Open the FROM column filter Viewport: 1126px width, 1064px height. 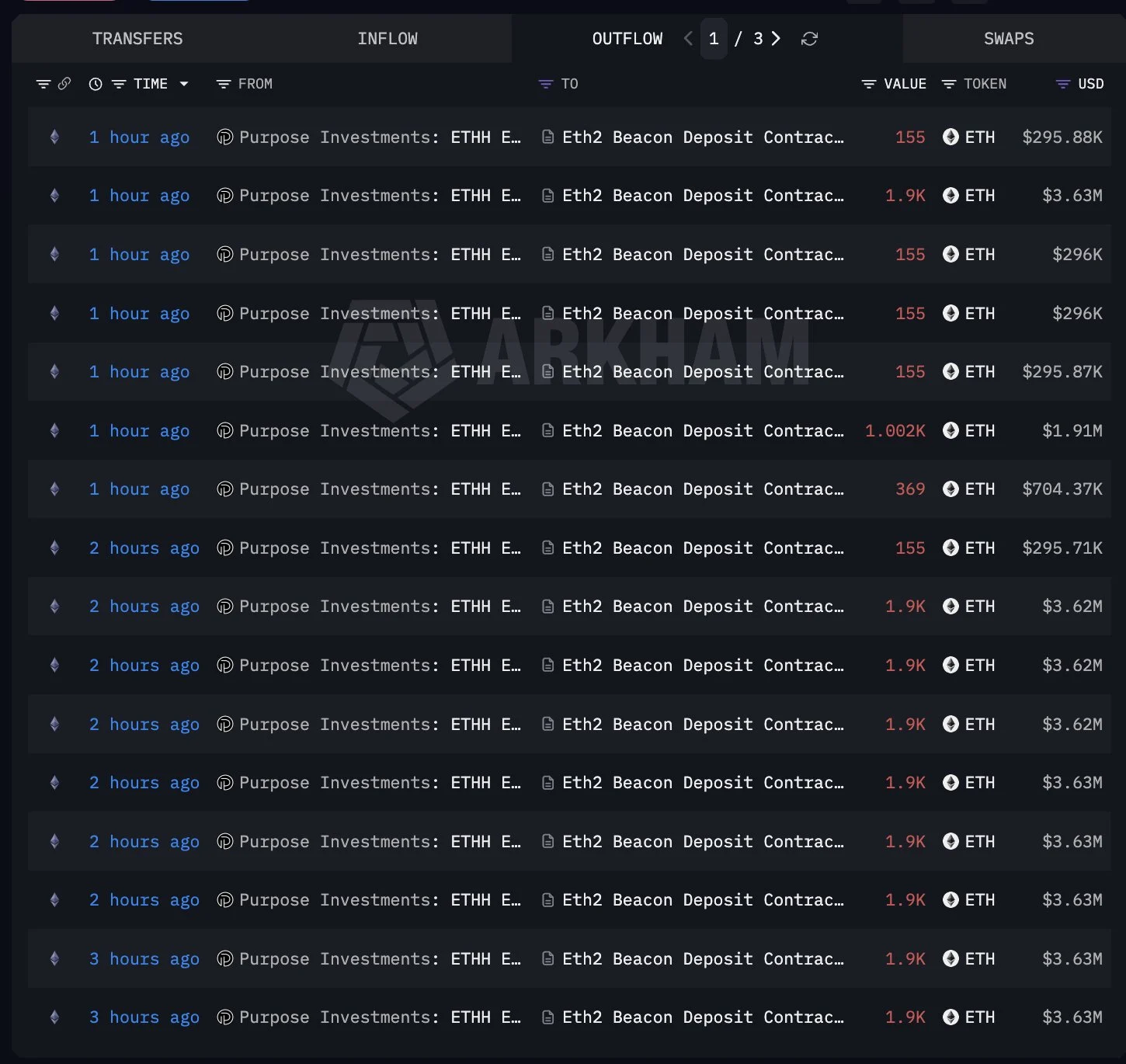224,84
